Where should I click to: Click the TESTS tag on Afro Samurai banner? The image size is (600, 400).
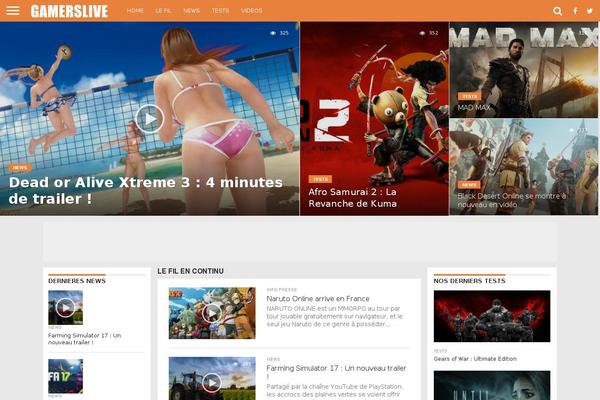pyautogui.click(x=320, y=179)
